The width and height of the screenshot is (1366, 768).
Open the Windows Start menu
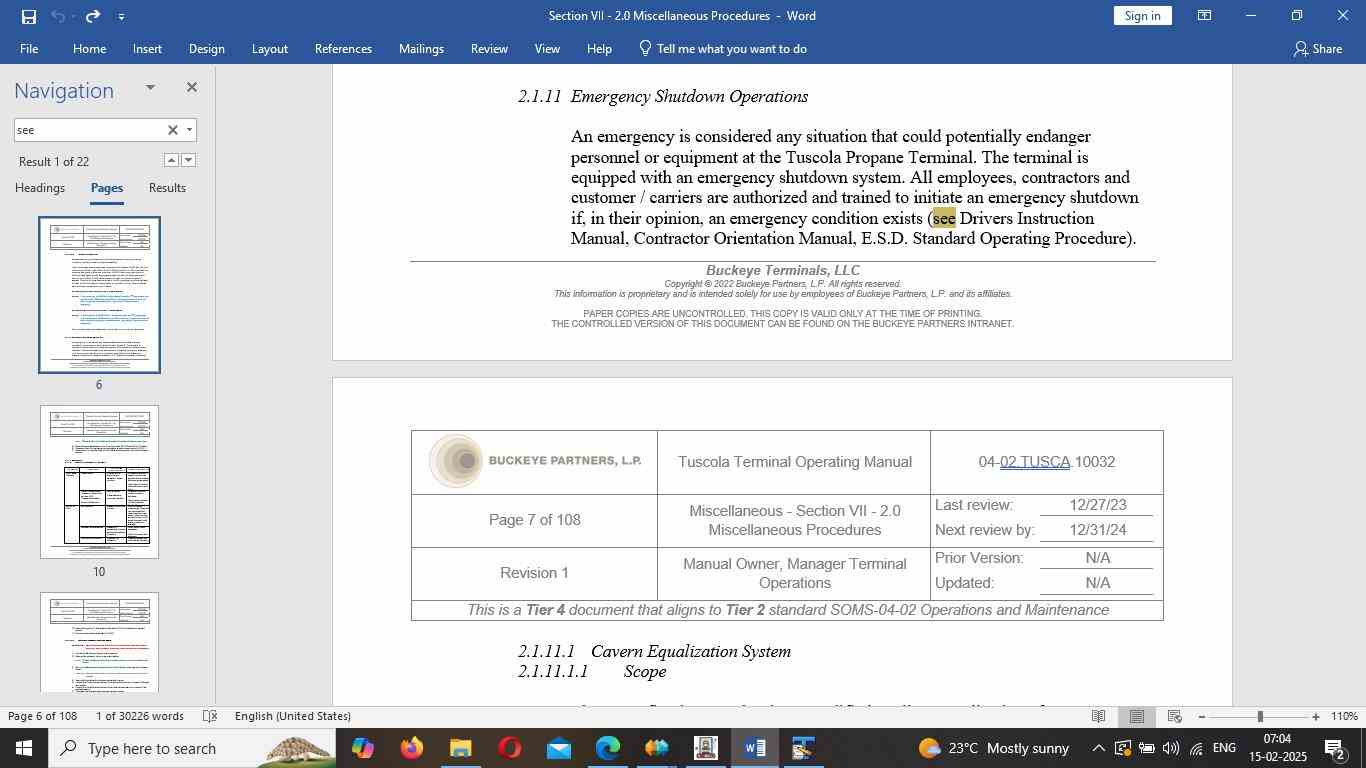point(24,748)
